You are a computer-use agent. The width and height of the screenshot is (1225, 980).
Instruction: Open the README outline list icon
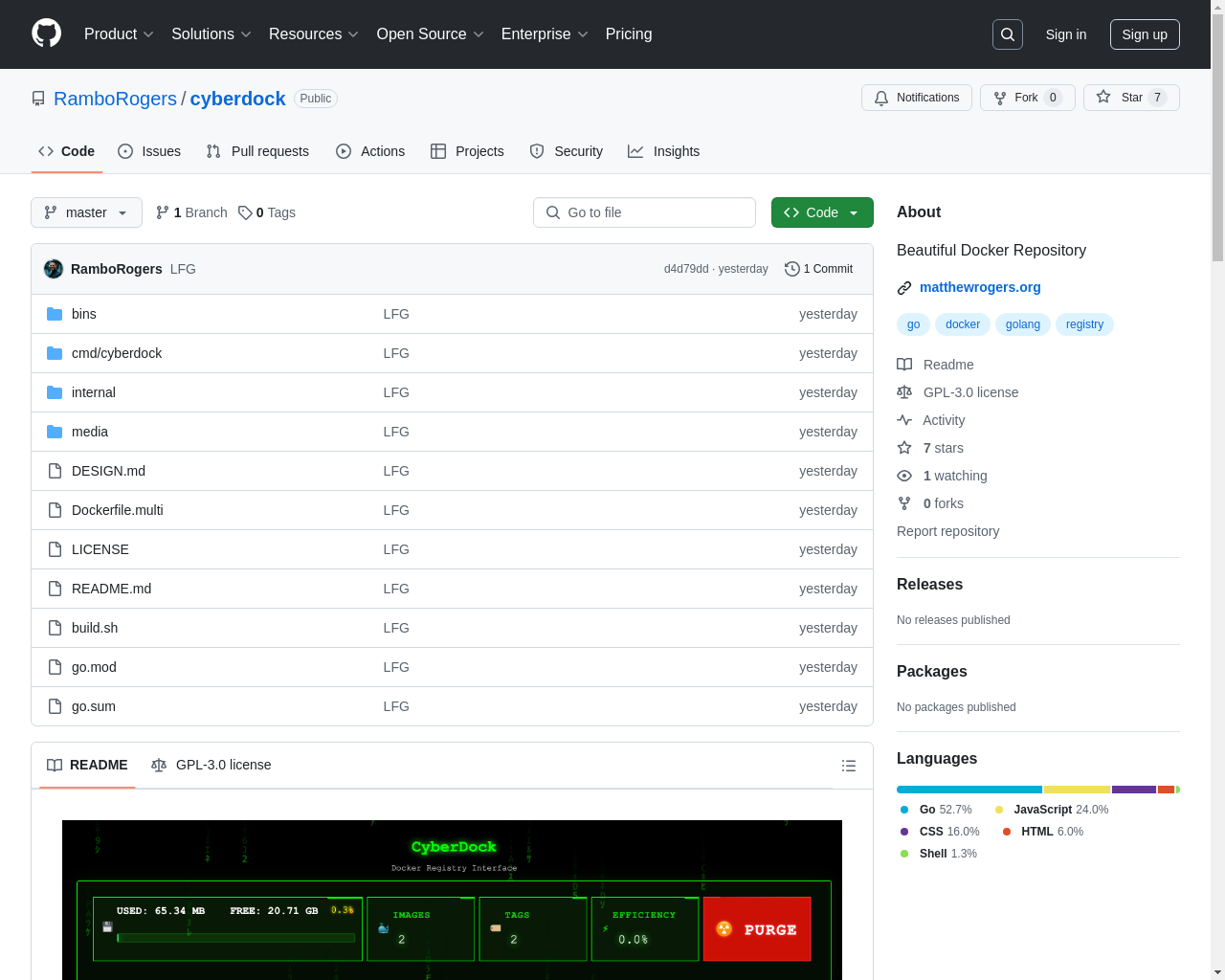click(848, 766)
